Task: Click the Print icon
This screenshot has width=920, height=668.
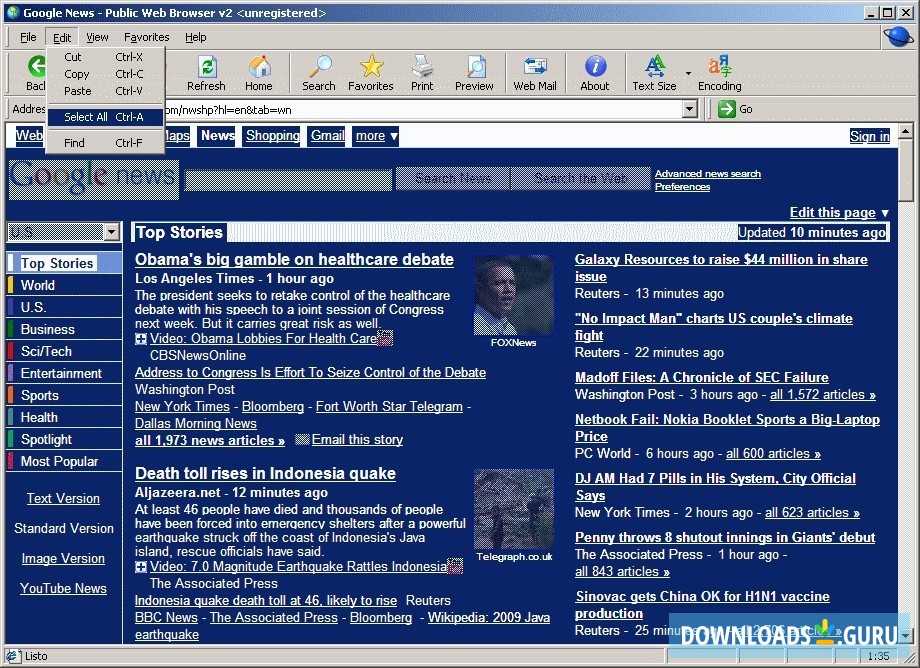Action: (421, 70)
